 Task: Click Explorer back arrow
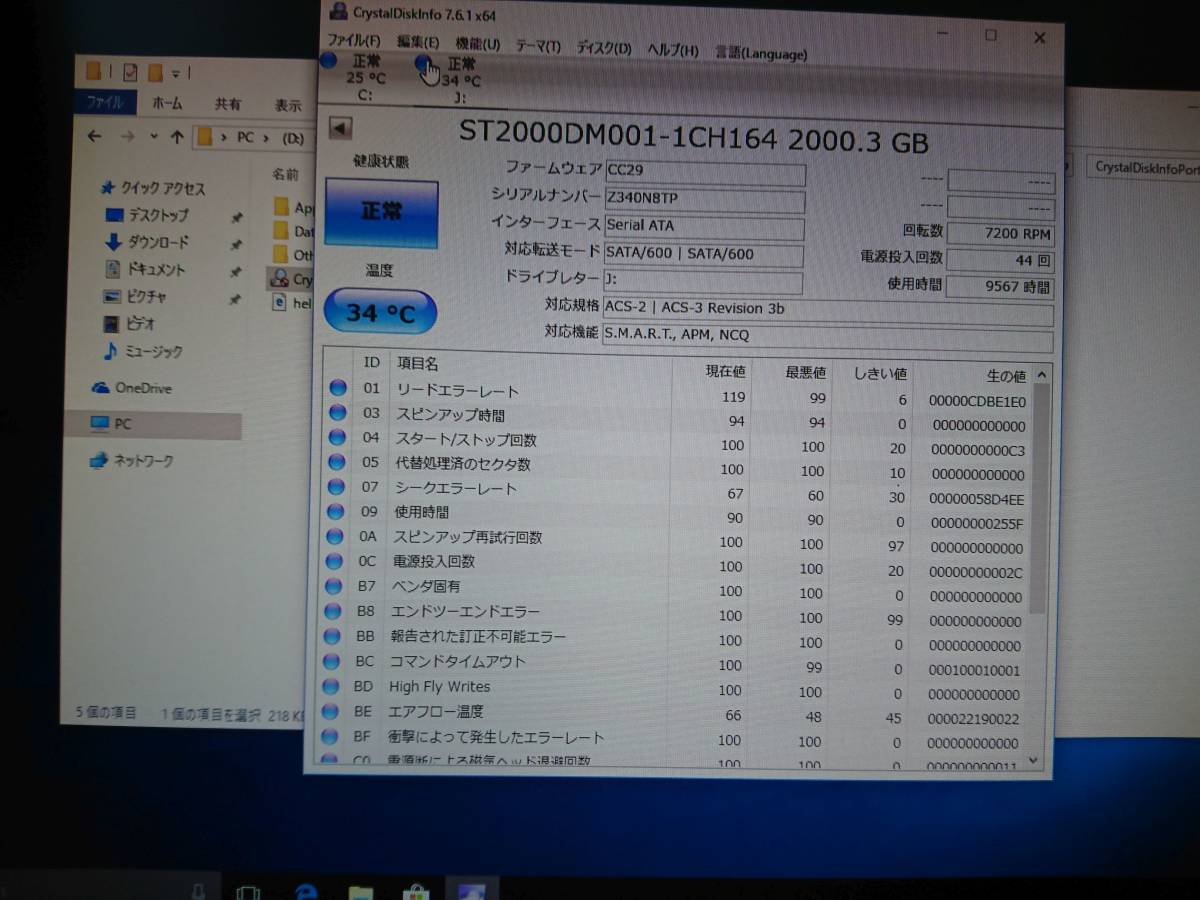[x=95, y=136]
